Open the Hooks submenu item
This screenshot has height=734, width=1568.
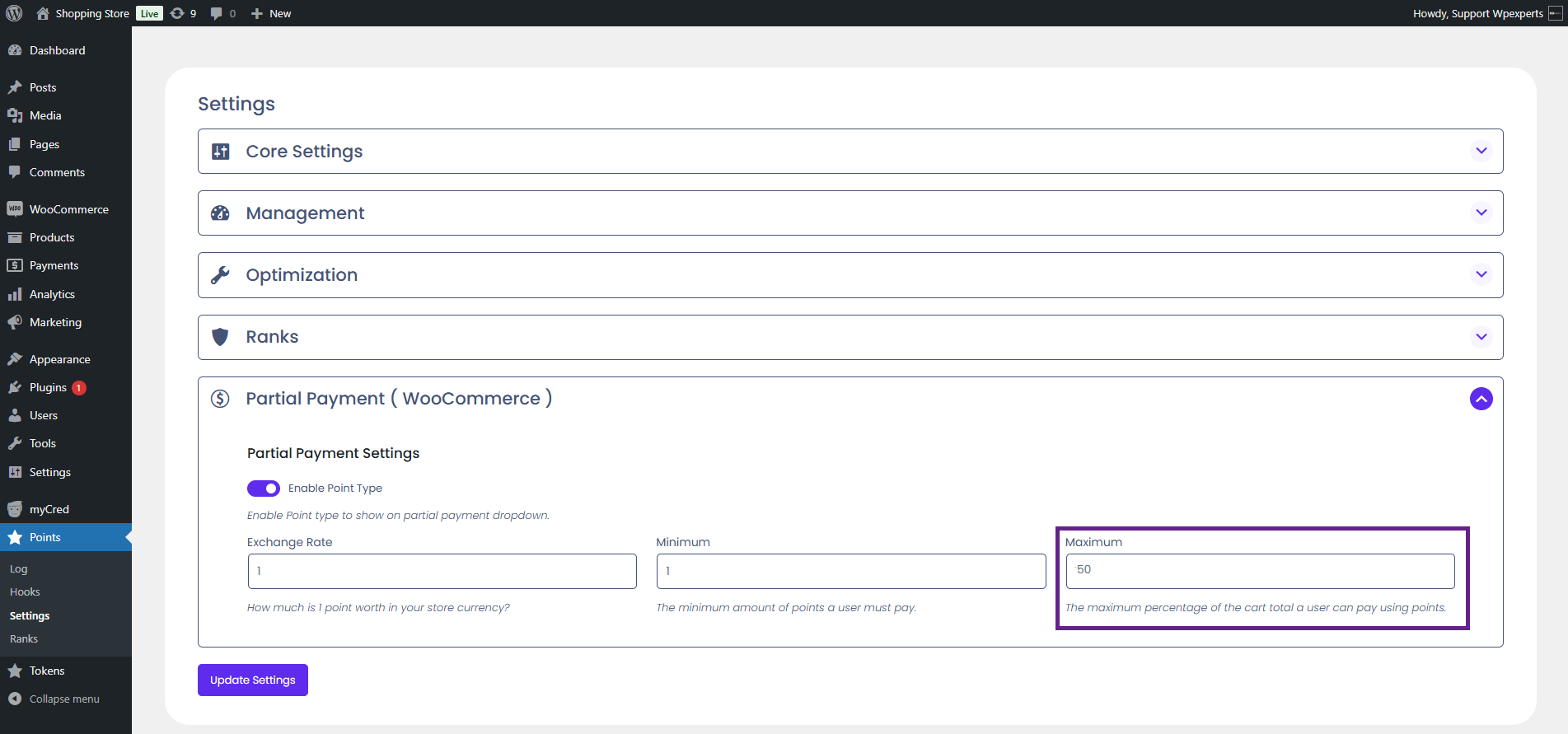[25, 592]
